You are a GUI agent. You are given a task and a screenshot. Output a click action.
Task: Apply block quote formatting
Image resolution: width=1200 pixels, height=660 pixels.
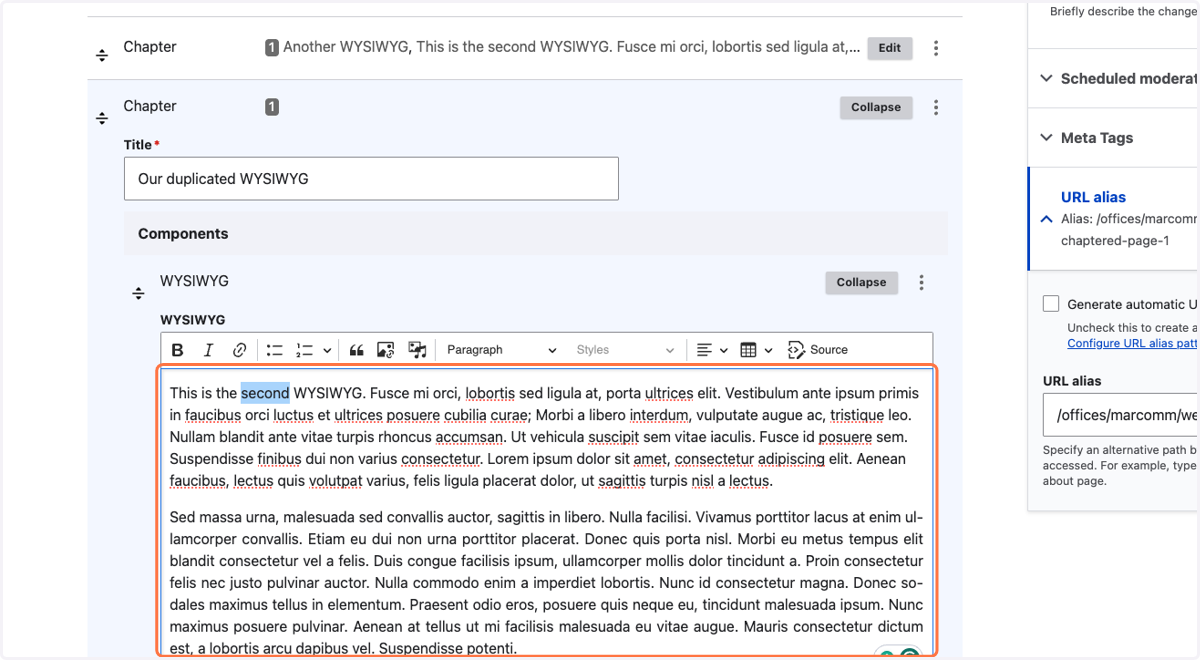tap(356, 350)
